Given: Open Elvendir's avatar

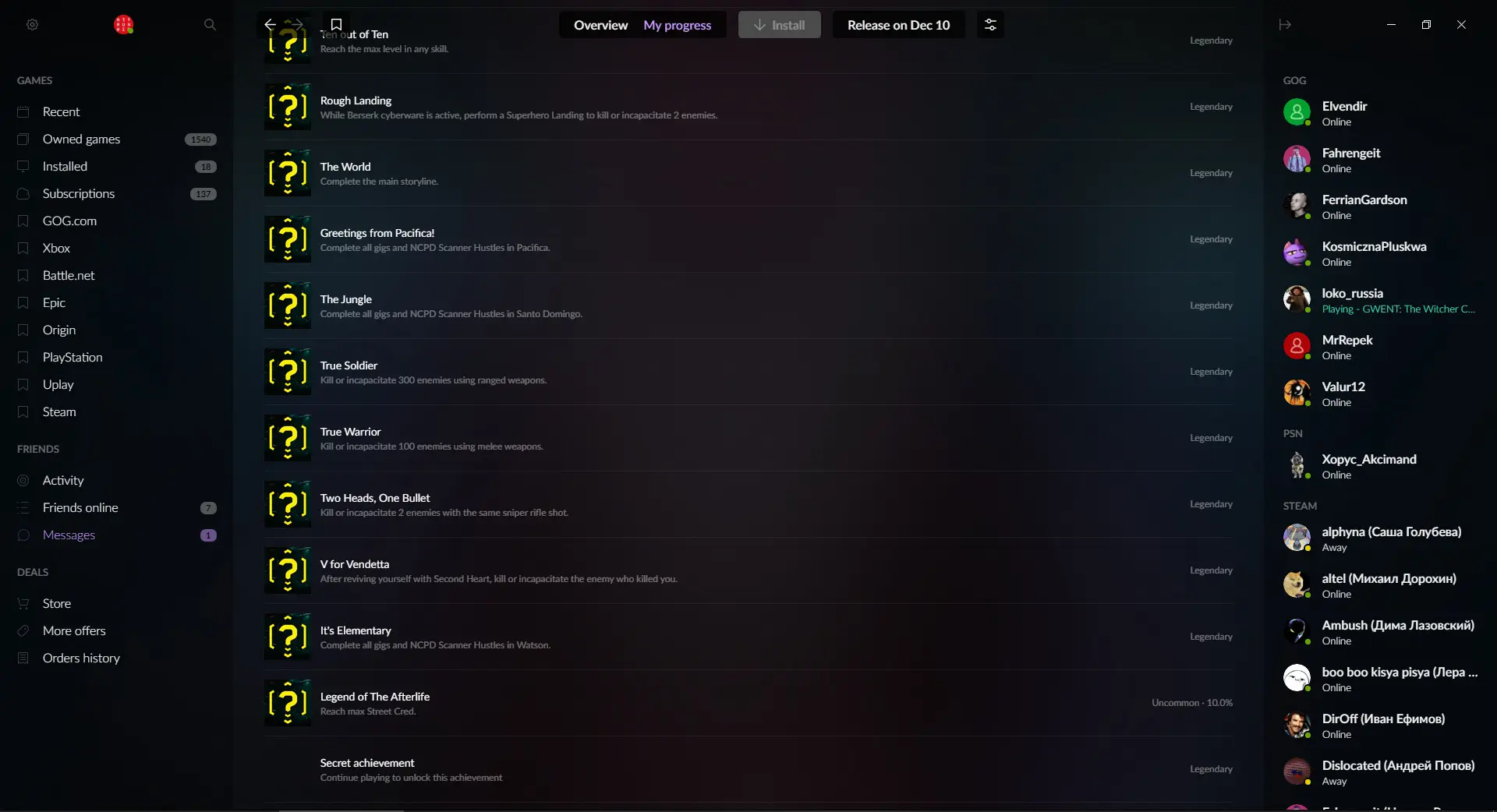Looking at the screenshot, I should 1297,112.
